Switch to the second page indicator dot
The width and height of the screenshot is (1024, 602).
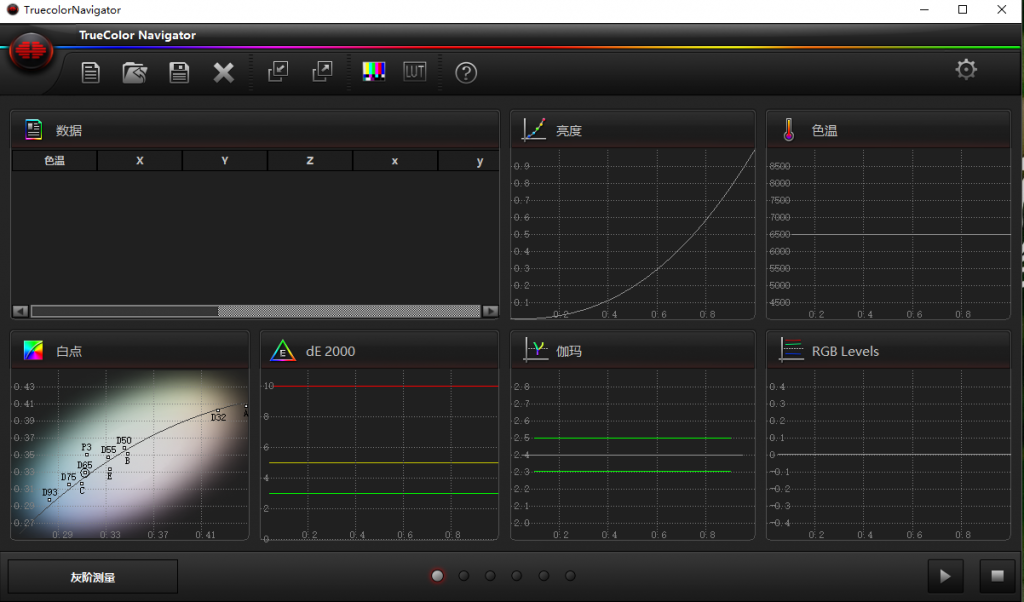point(464,576)
